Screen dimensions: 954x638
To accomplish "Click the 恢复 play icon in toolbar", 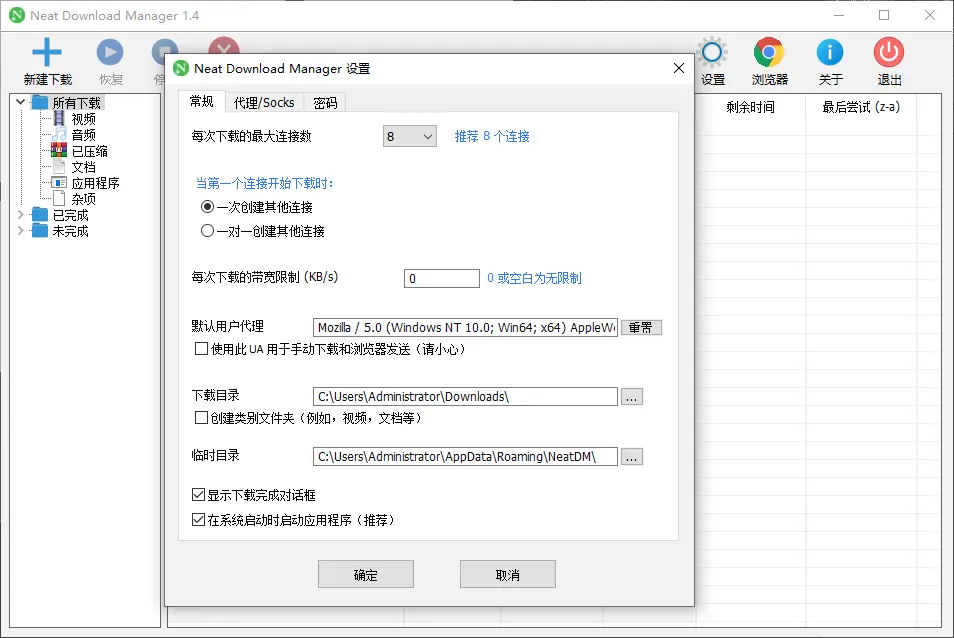I will tap(110, 52).
